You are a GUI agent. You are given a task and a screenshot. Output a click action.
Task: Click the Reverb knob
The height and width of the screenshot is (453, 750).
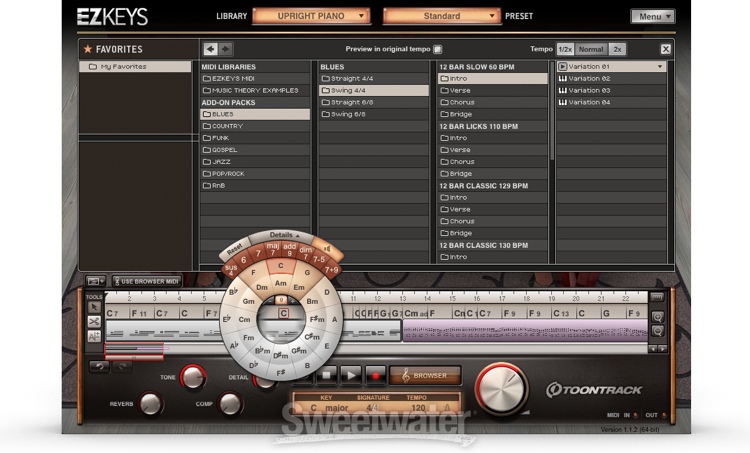click(151, 404)
